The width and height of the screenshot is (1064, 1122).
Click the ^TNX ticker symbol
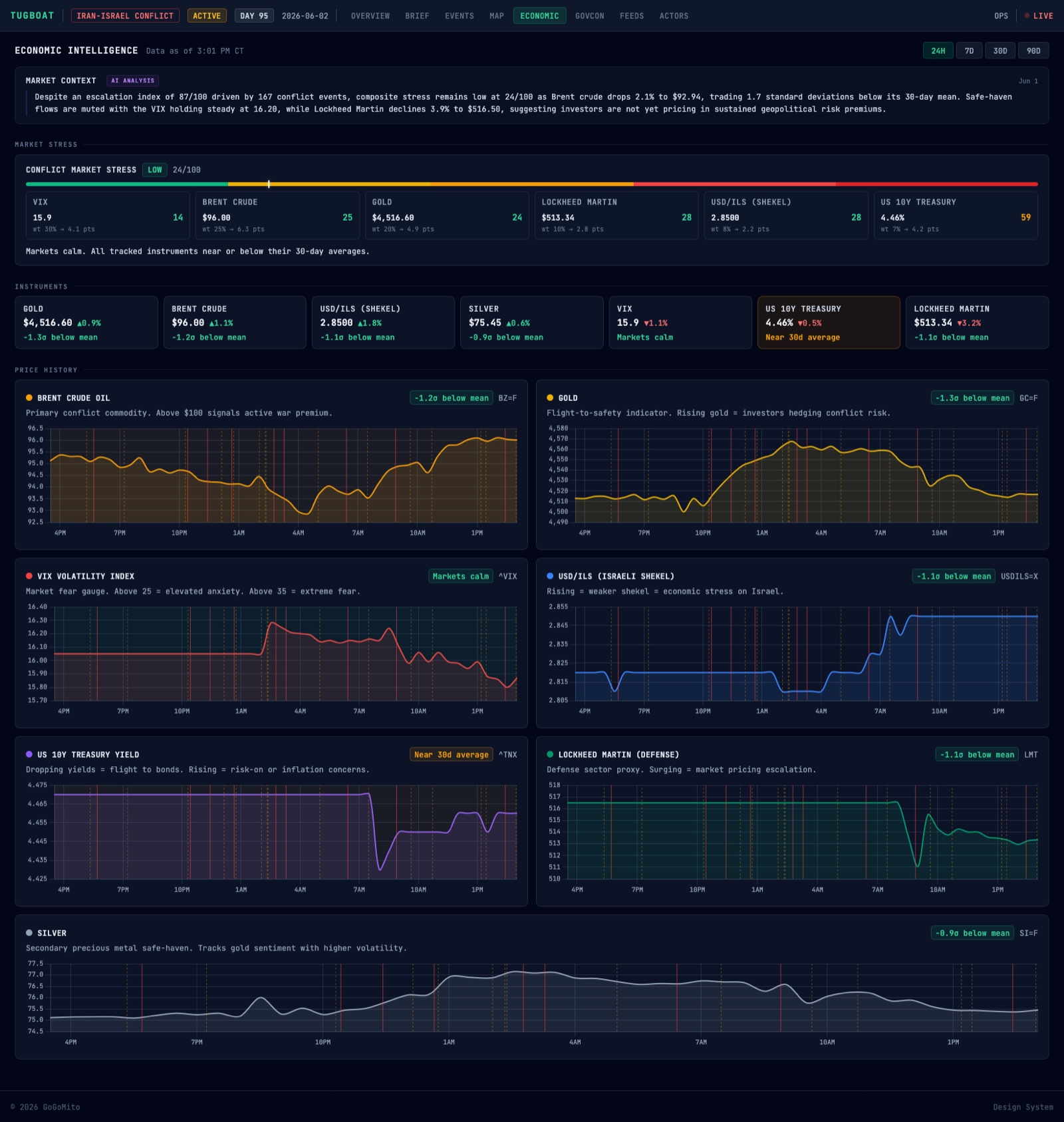pos(507,754)
